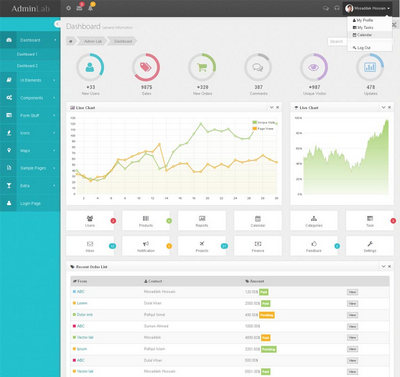Viewport: 400px width, 377px height.
Task: Open the bell notifications icon in top bar
Action: click(90, 8)
